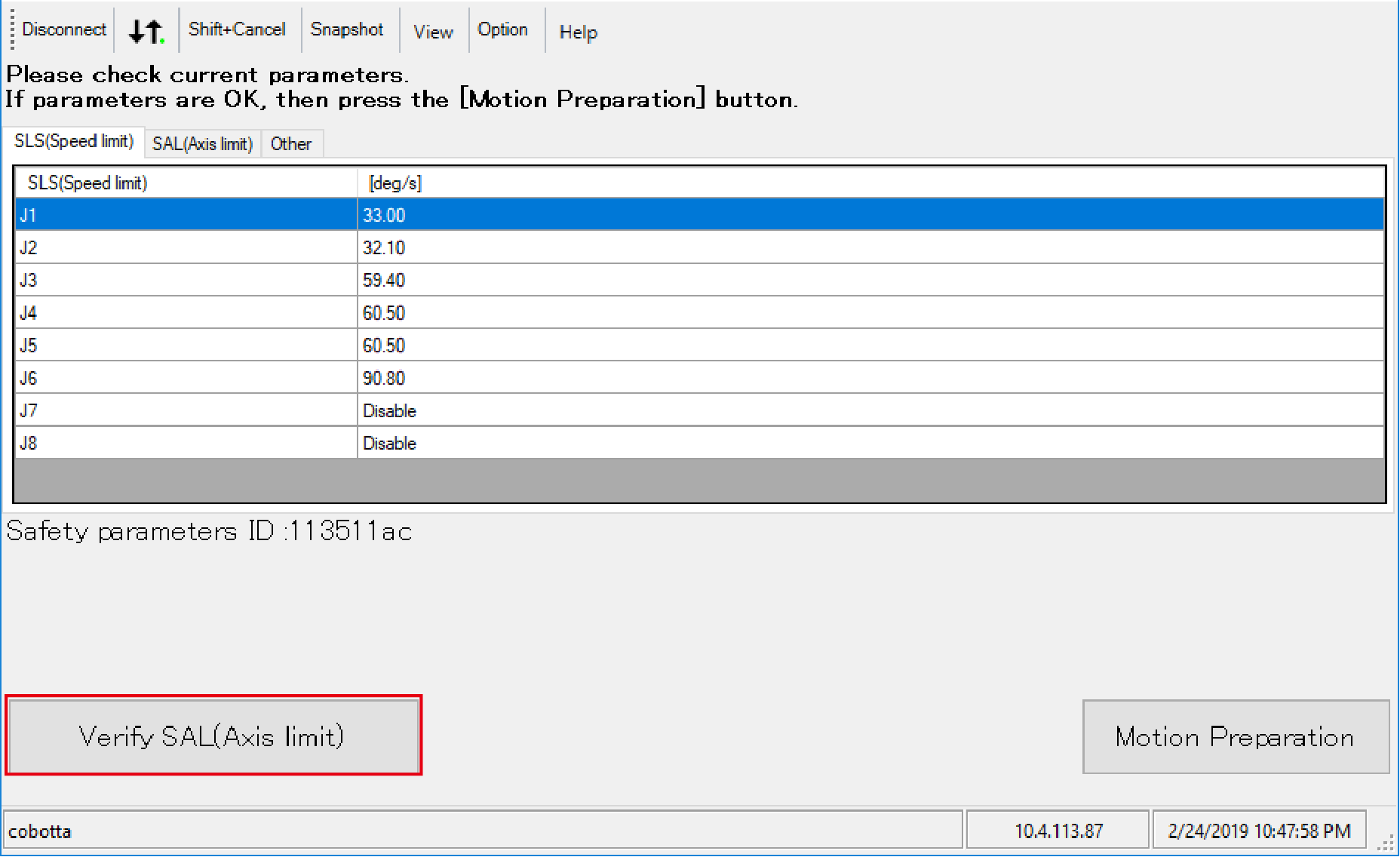Select the J1 speed limit row

pos(185,215)
